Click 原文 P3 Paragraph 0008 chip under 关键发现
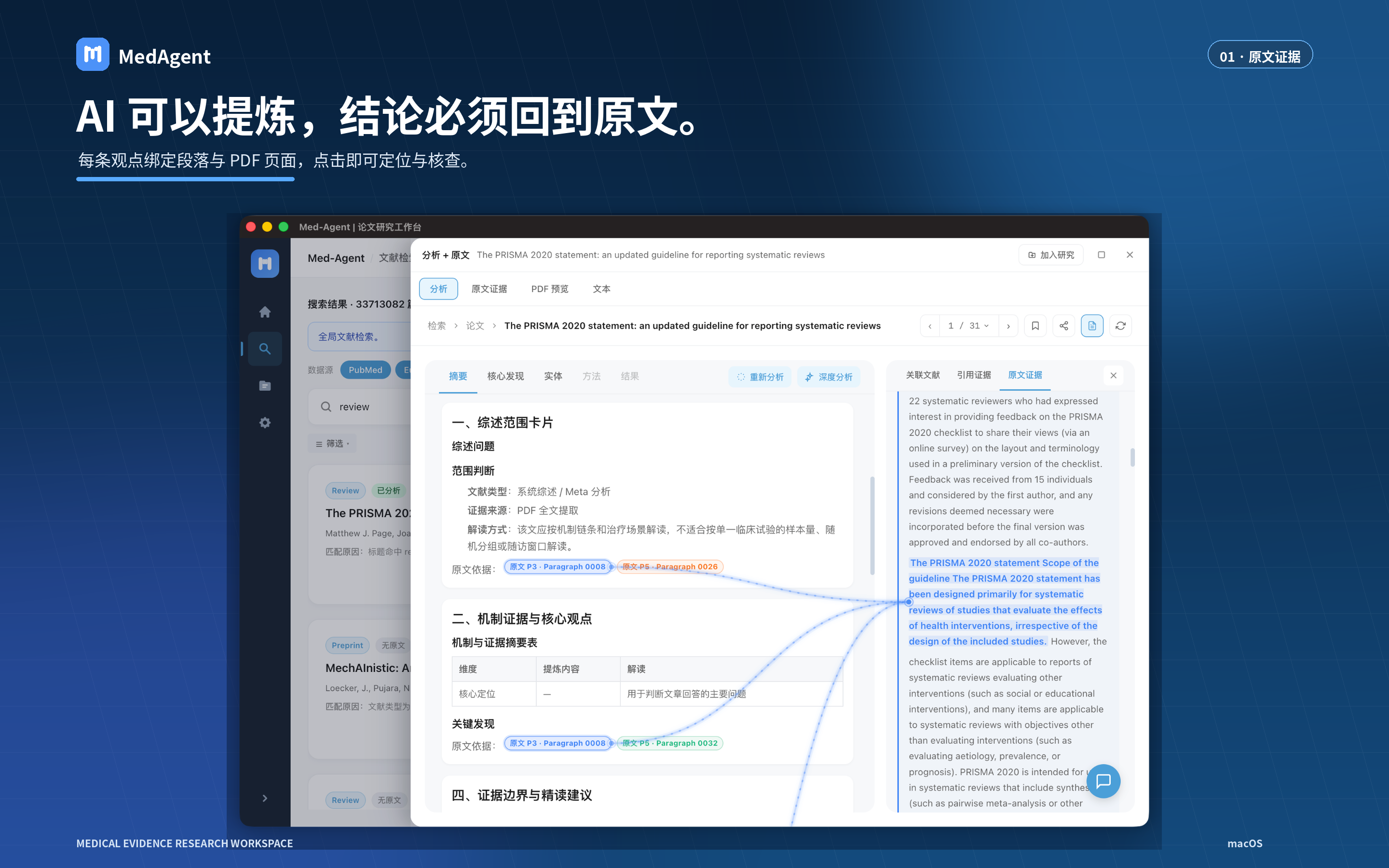 (x=558, y=743)
